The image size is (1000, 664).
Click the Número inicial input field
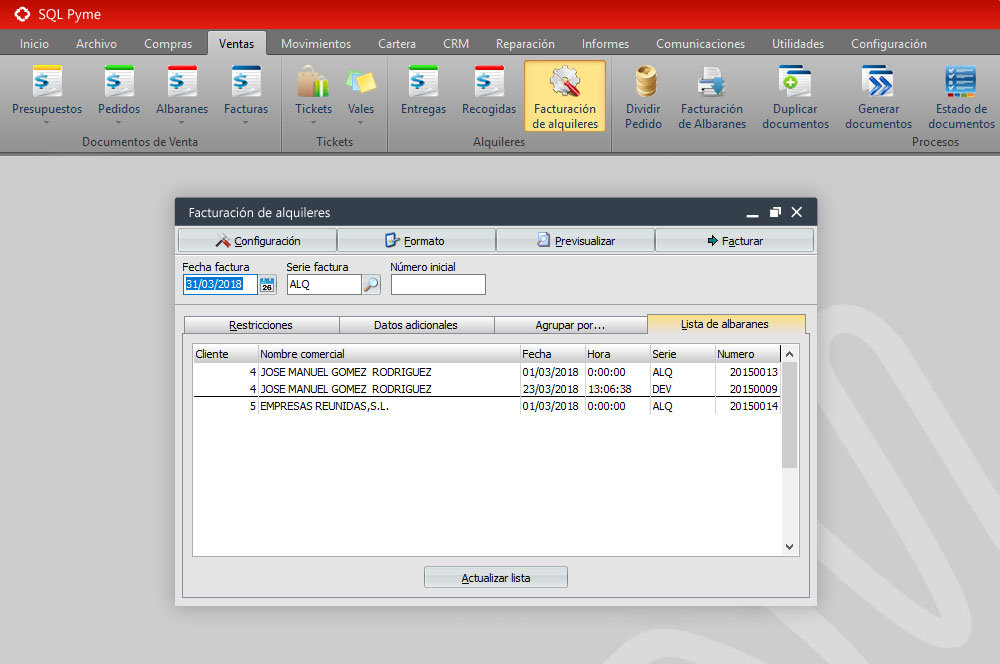[x=438, y=285]
